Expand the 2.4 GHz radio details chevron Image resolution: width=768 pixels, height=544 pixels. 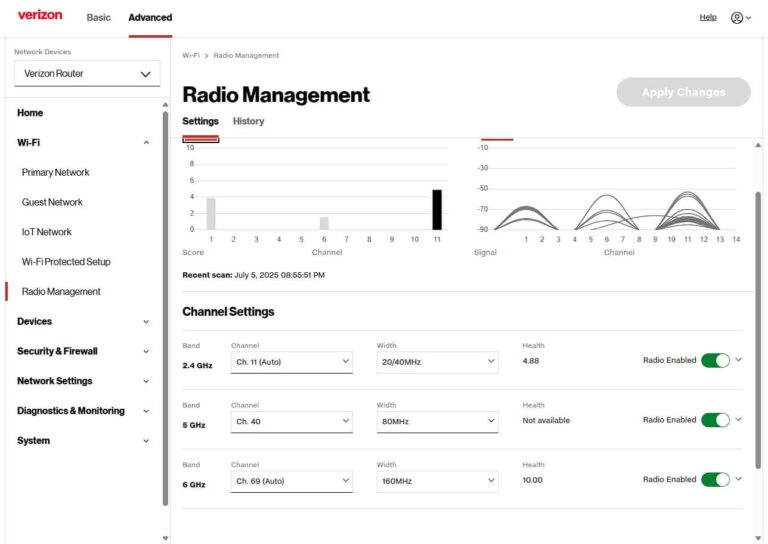click(739, 360)
